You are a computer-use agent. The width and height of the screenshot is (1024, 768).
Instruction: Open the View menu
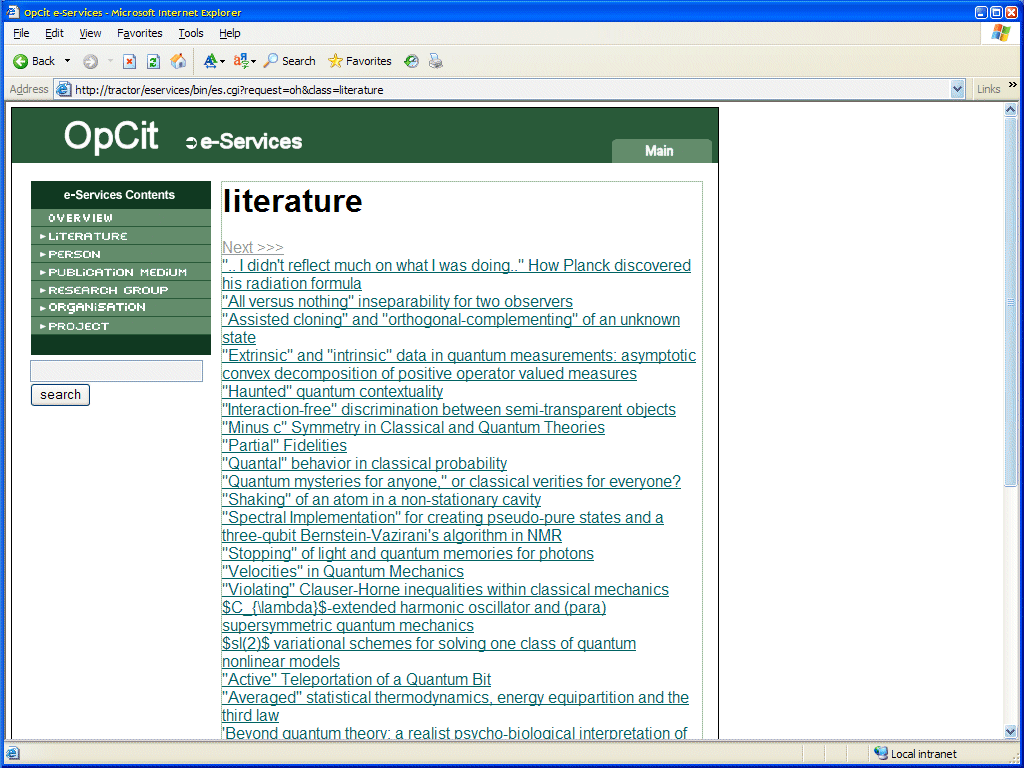tap(90, 33)
